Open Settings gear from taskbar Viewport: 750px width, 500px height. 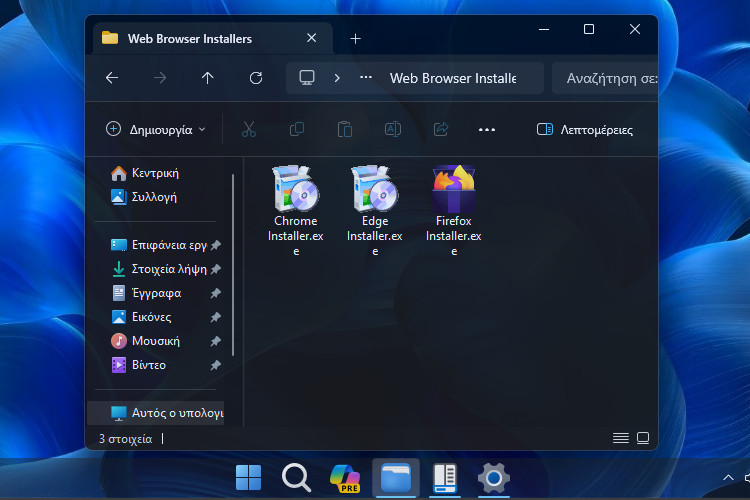(x=494, y=478)
